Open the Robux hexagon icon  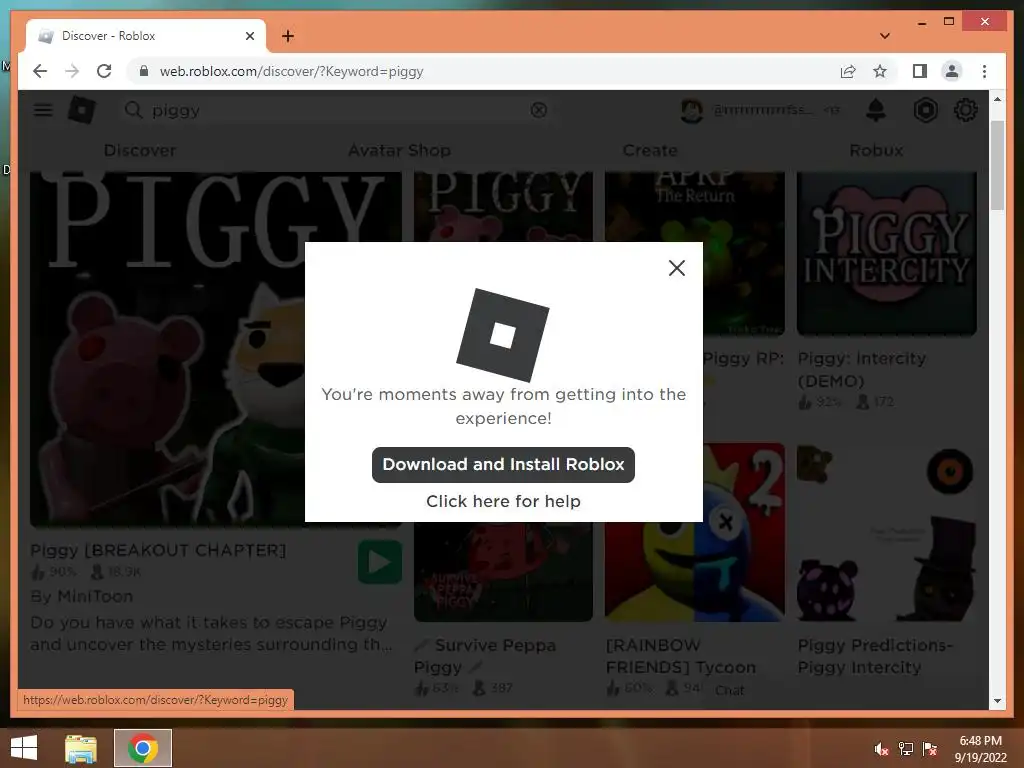925,110
